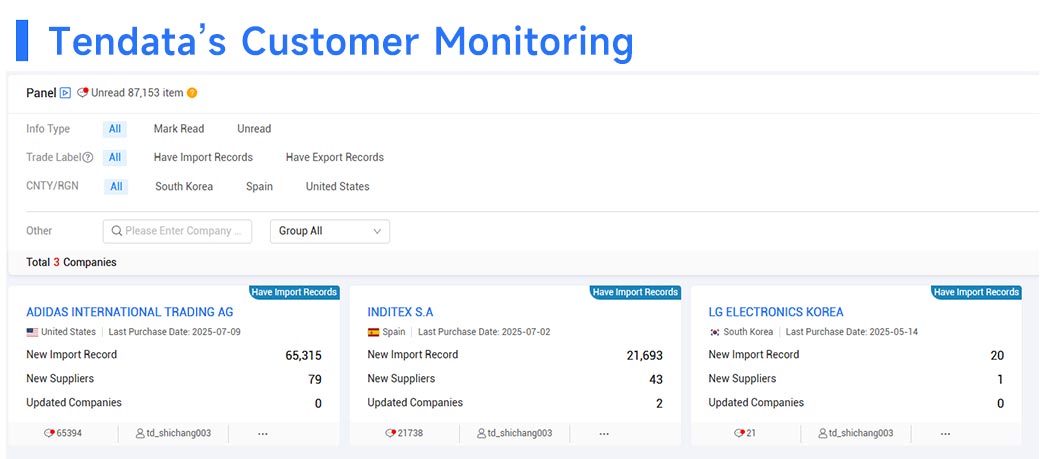Viewport: 1046px width, 459px height.
Task: Select All in the Info Type filter
Action: tap(115, 129)
